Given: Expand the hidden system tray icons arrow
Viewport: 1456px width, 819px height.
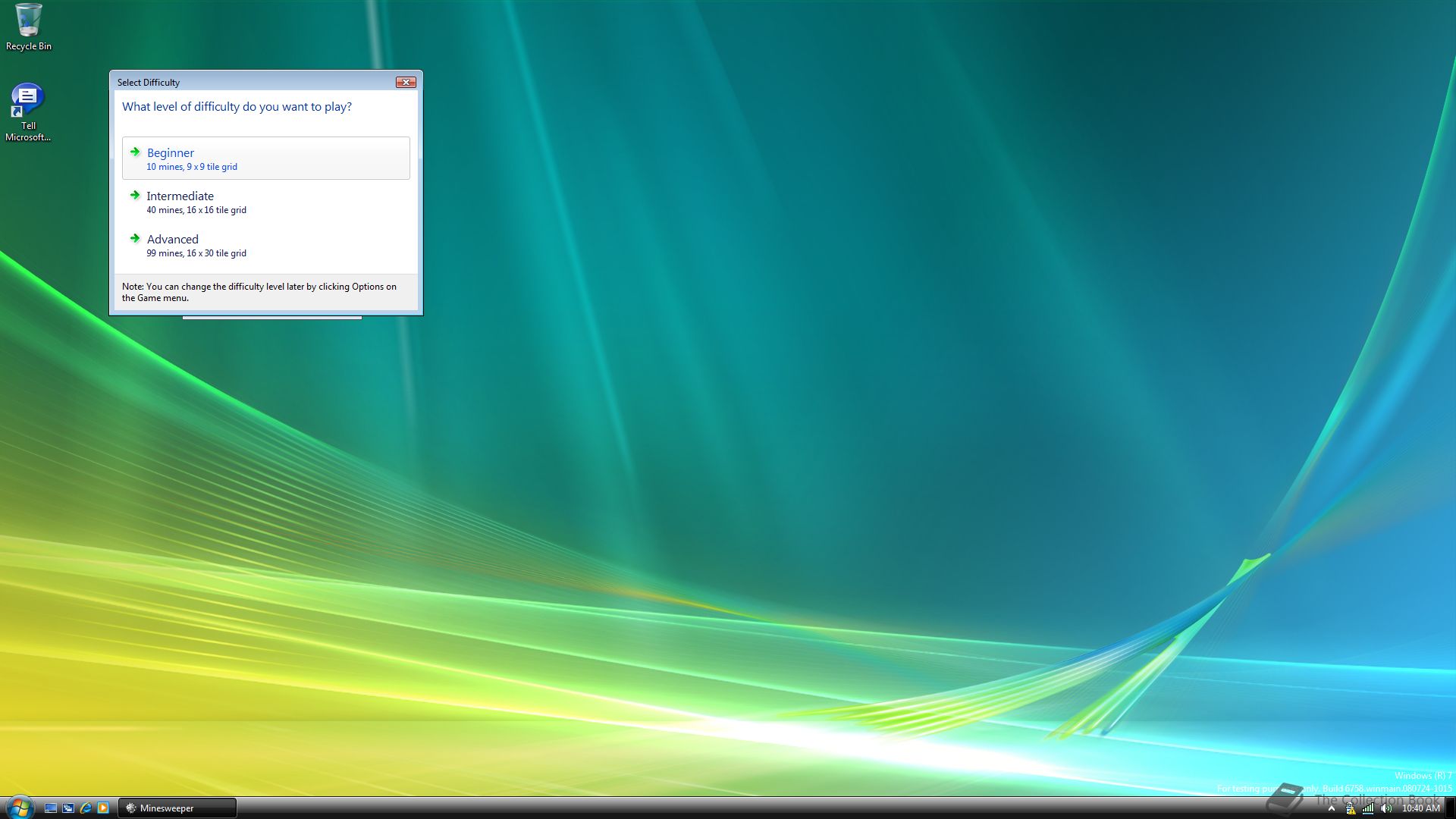Looking at the screenshot, I should pos(1331,808).
